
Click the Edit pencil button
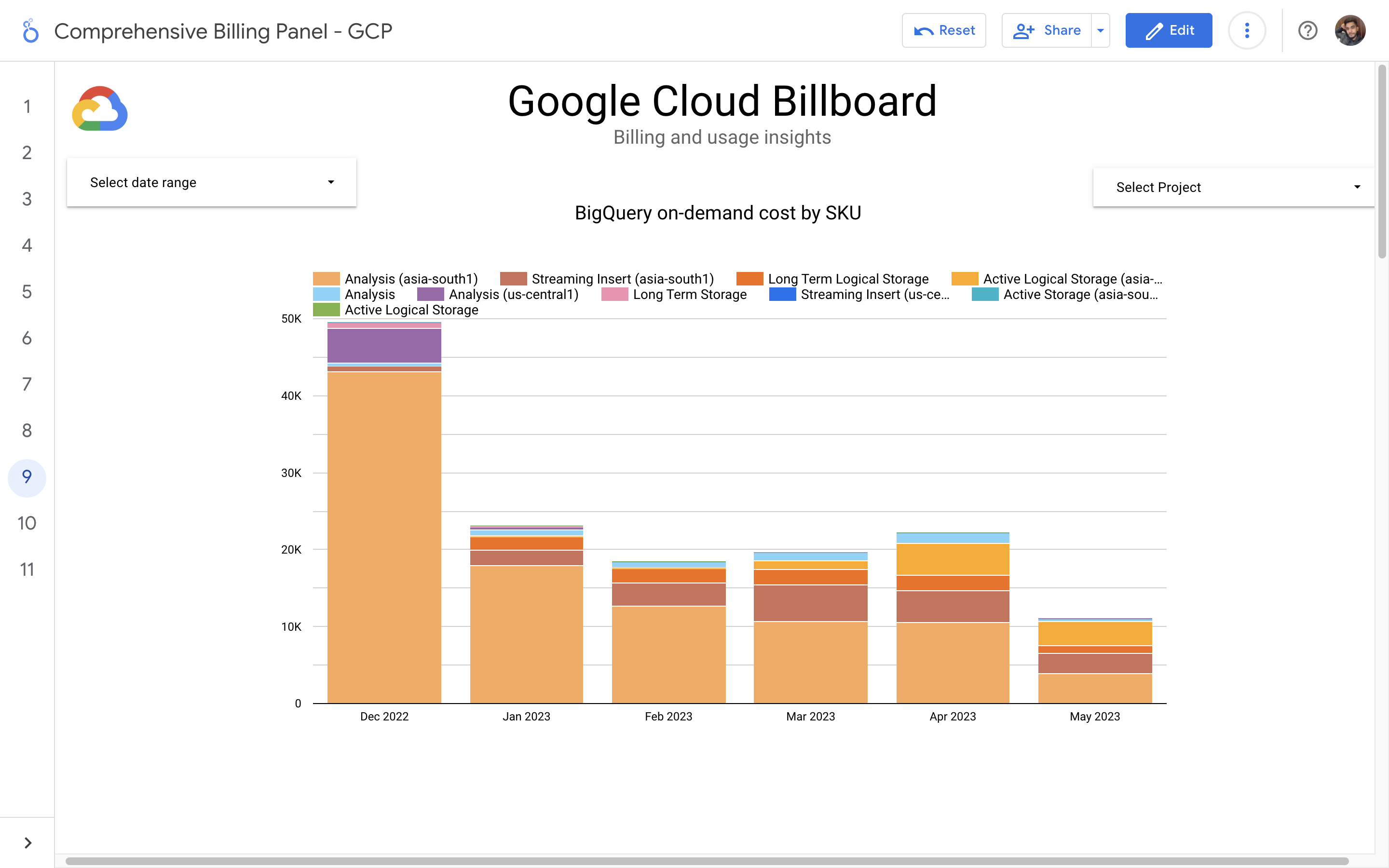pos(1169,30)
